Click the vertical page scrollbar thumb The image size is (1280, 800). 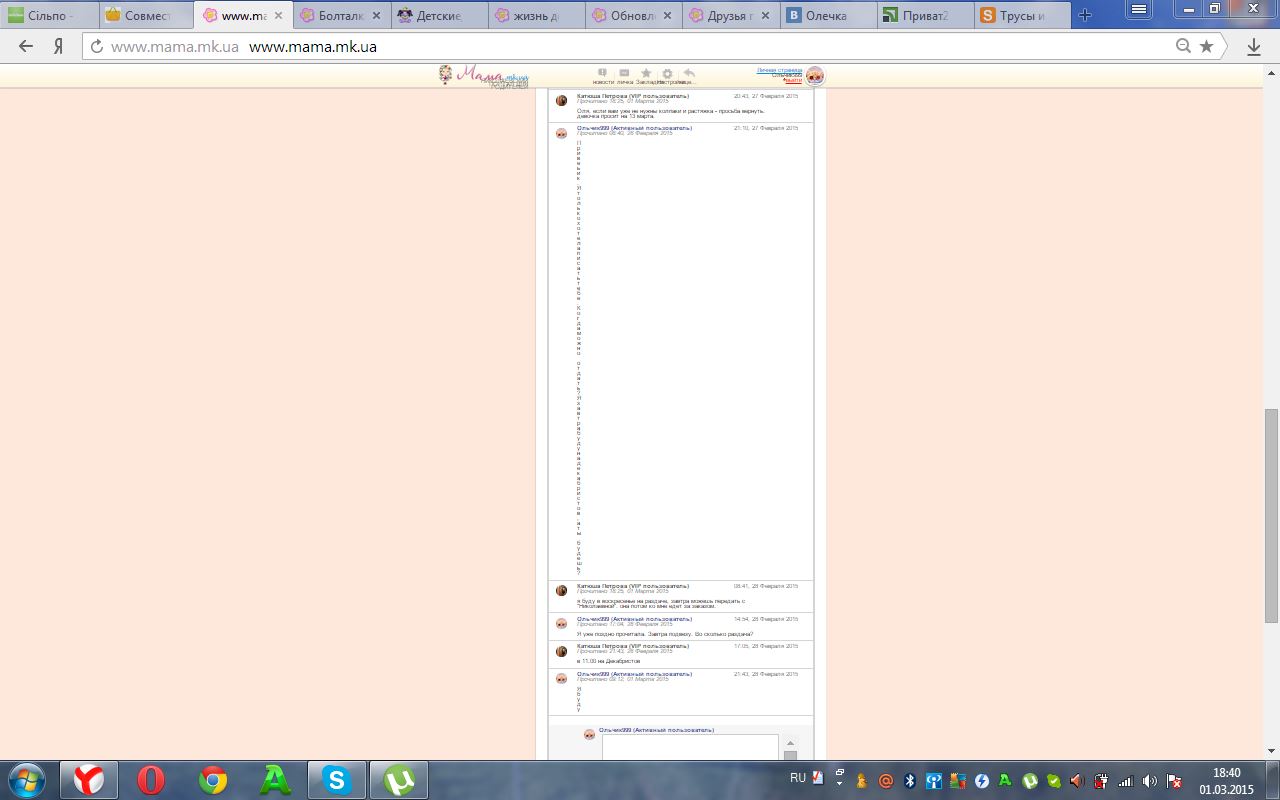pos(1271,515)
